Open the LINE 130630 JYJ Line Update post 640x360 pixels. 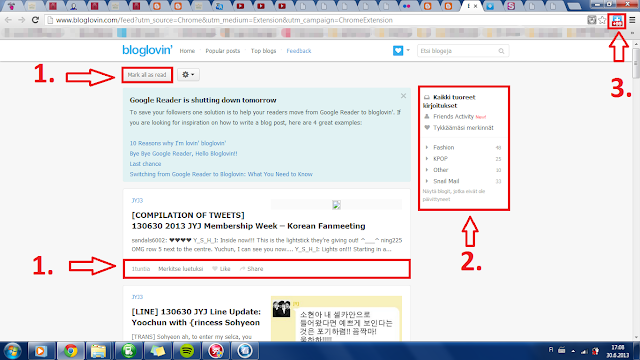196,317
